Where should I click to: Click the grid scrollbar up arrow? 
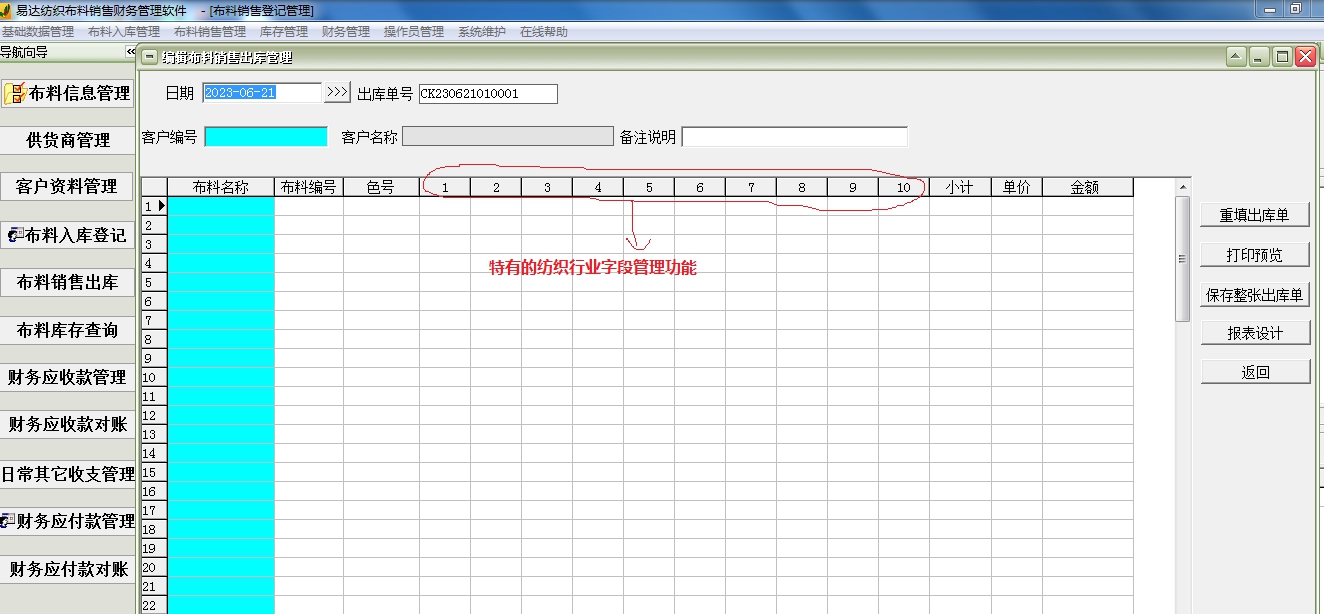pyautogui.click(x=1183, y=186)
